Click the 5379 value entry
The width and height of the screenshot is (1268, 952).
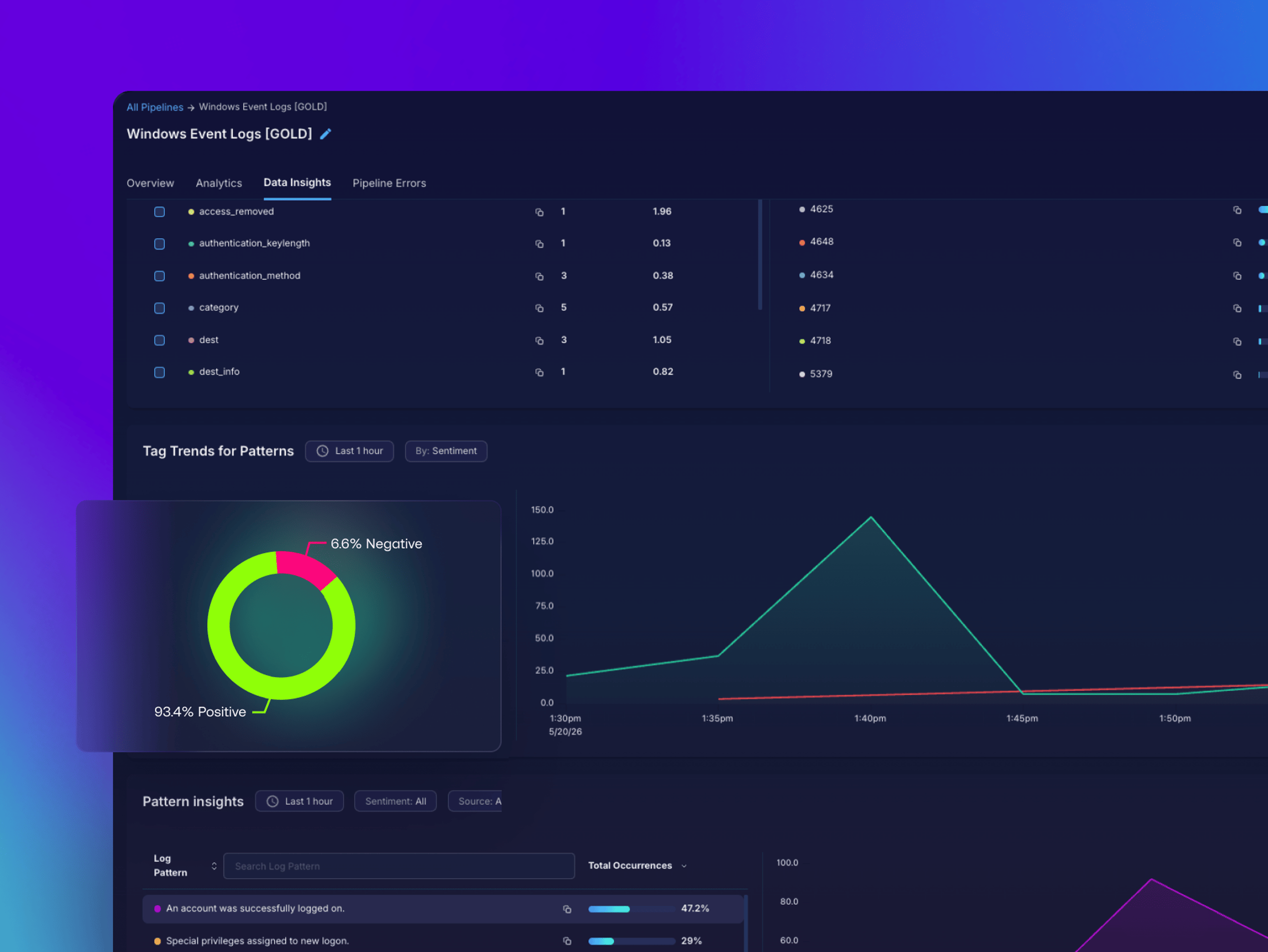pyautogui.click(x=821, y=374)
